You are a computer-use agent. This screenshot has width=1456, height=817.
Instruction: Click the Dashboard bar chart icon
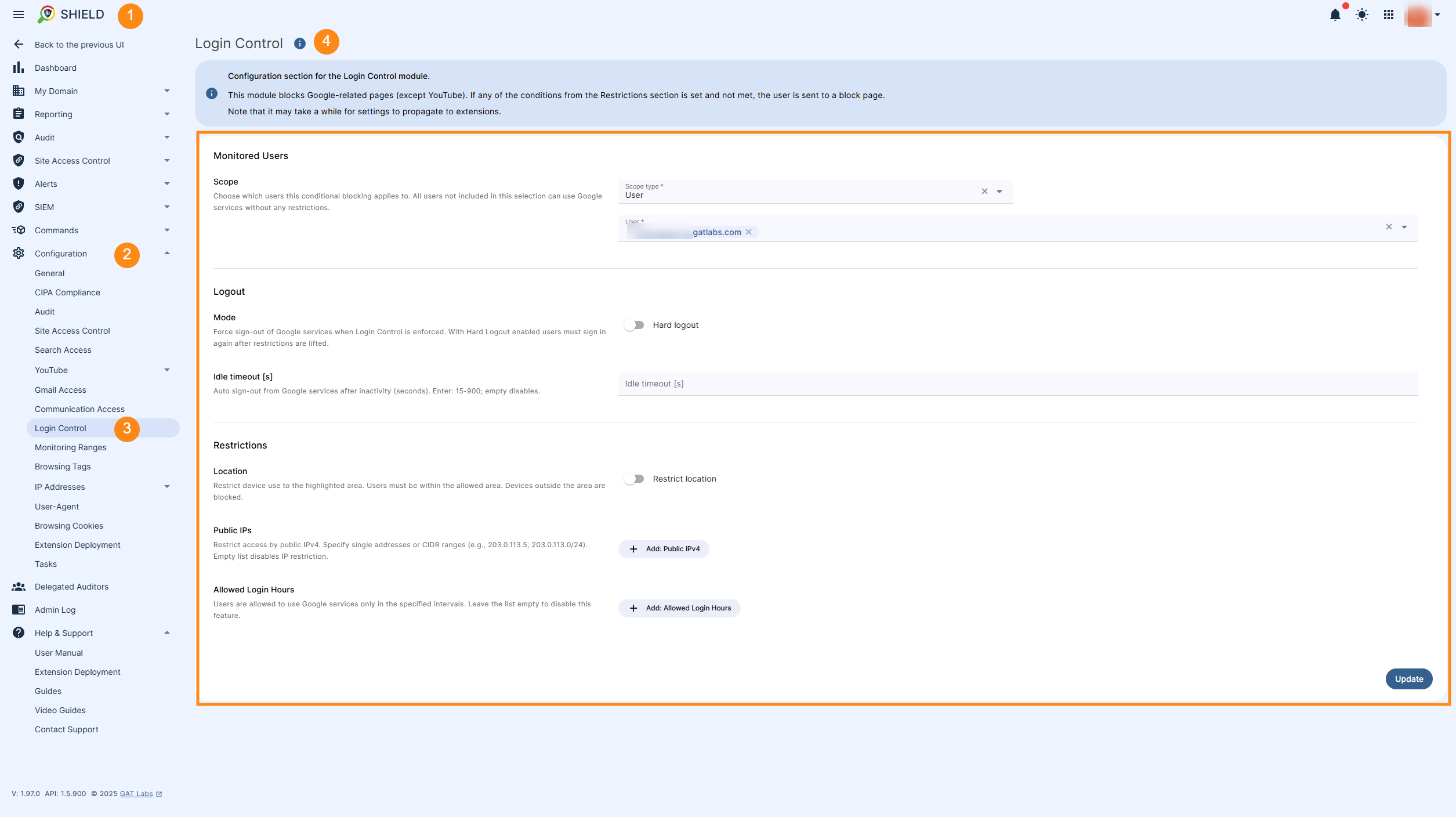[19, 68]
